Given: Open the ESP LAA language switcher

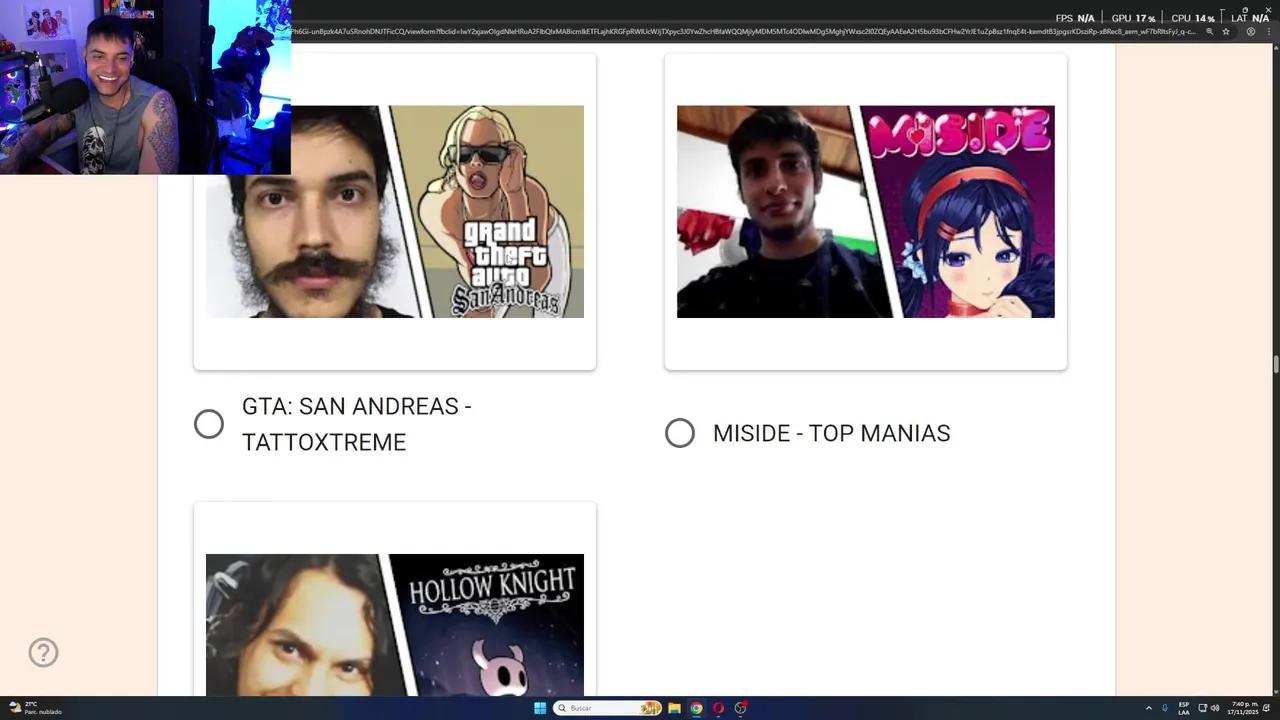Looking at the screenshot, I should 1184,708.
